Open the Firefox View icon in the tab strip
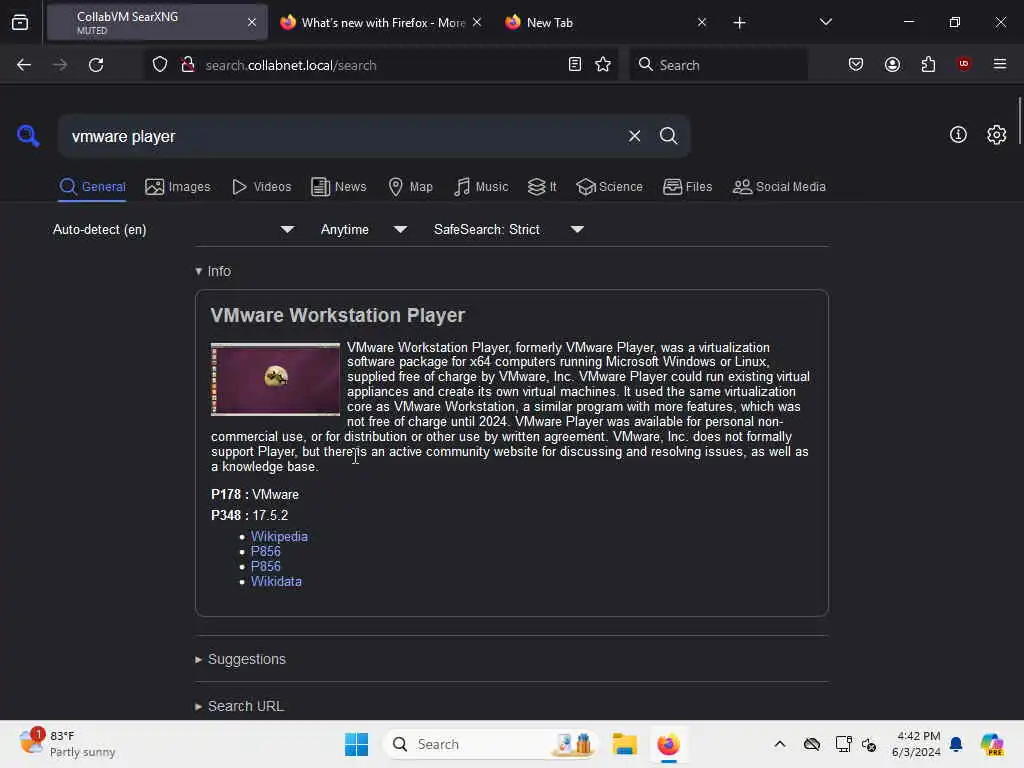 click(x=20, y=23)
